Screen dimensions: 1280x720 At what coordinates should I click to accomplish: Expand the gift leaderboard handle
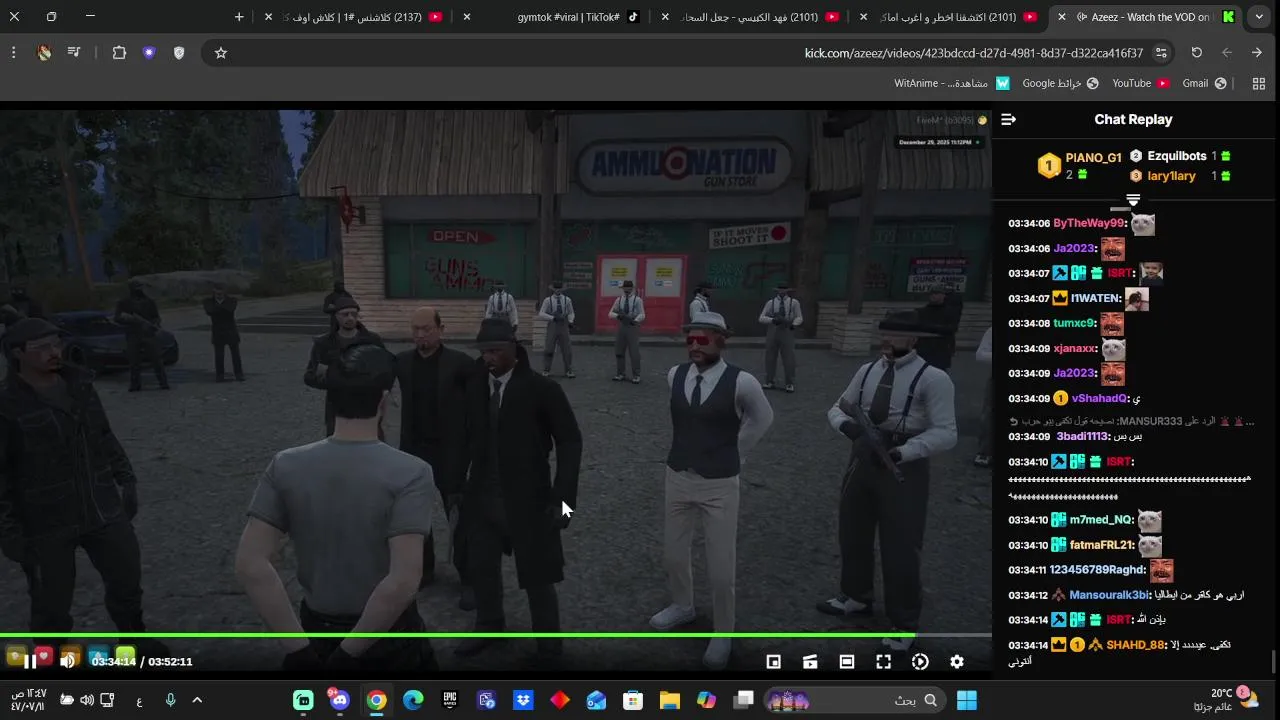tap(1133, 200)
